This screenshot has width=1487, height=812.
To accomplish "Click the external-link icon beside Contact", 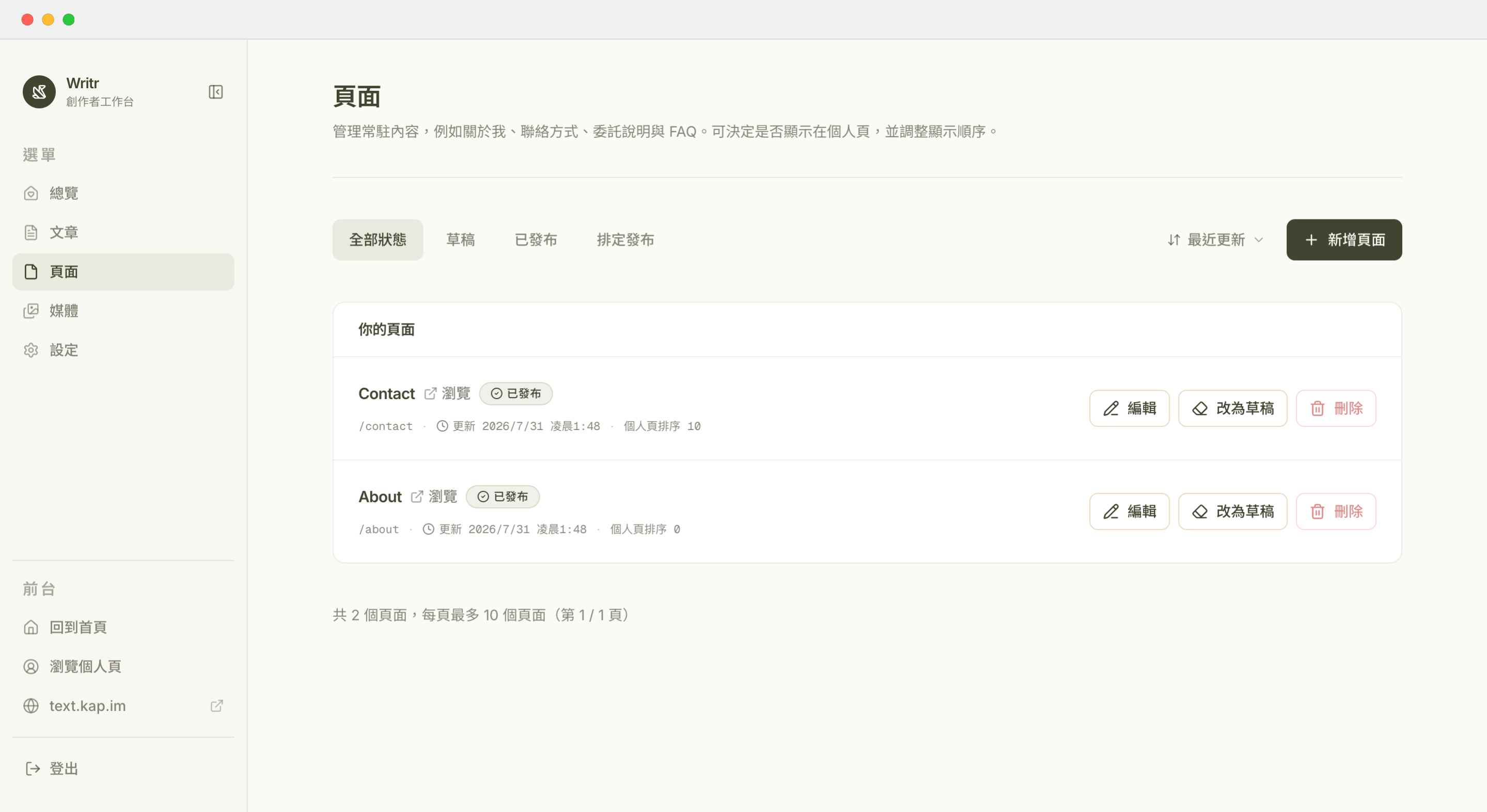I will [430, 393].
